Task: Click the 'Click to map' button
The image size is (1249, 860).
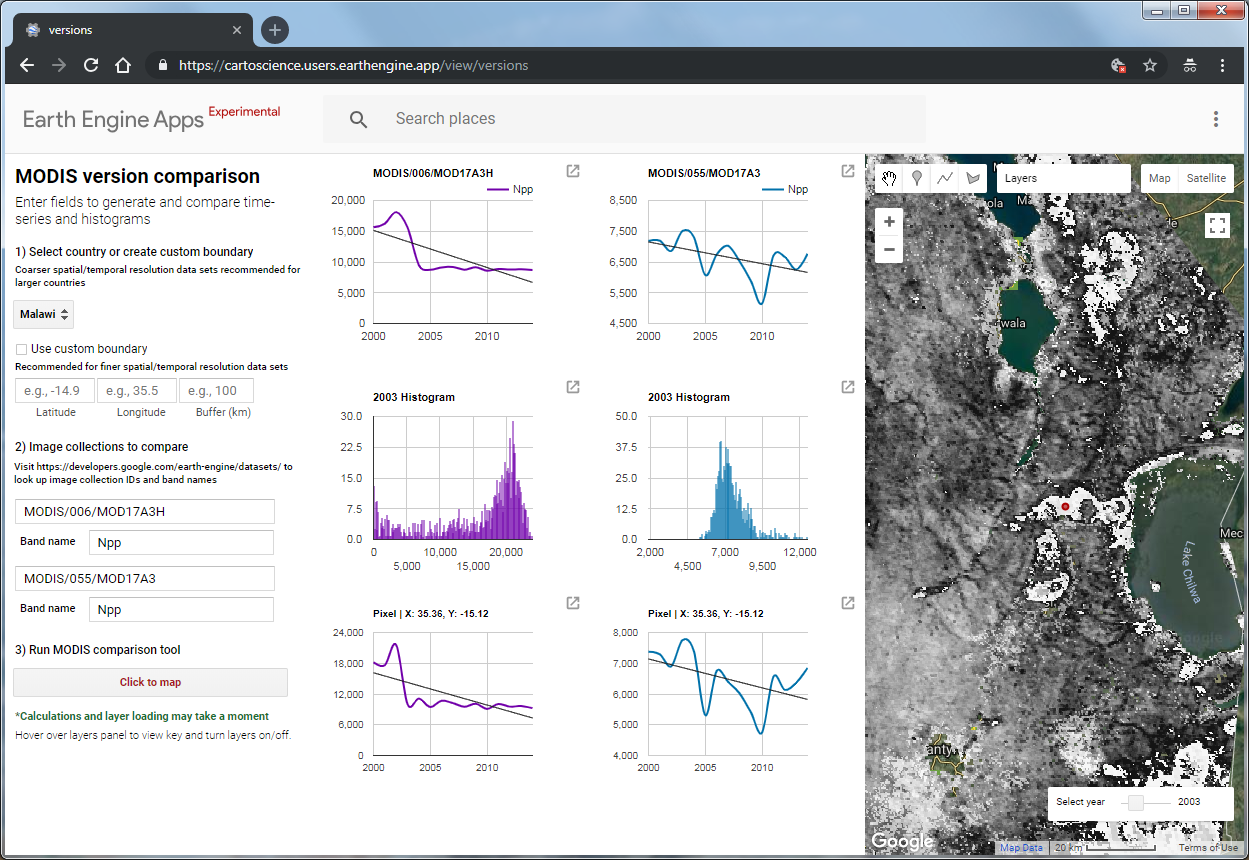Action: tap(150, 682)
